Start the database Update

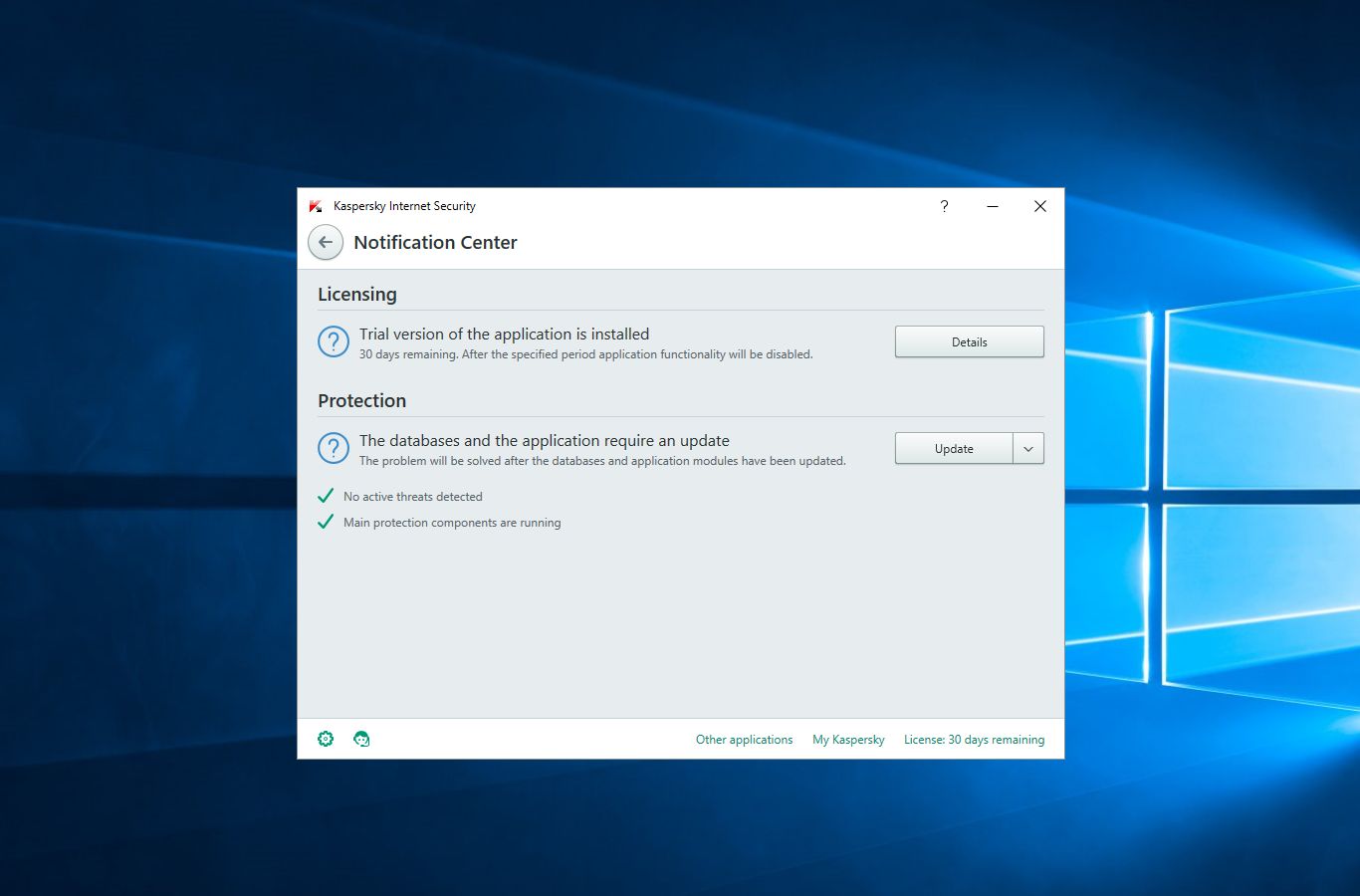pos(954,448)
